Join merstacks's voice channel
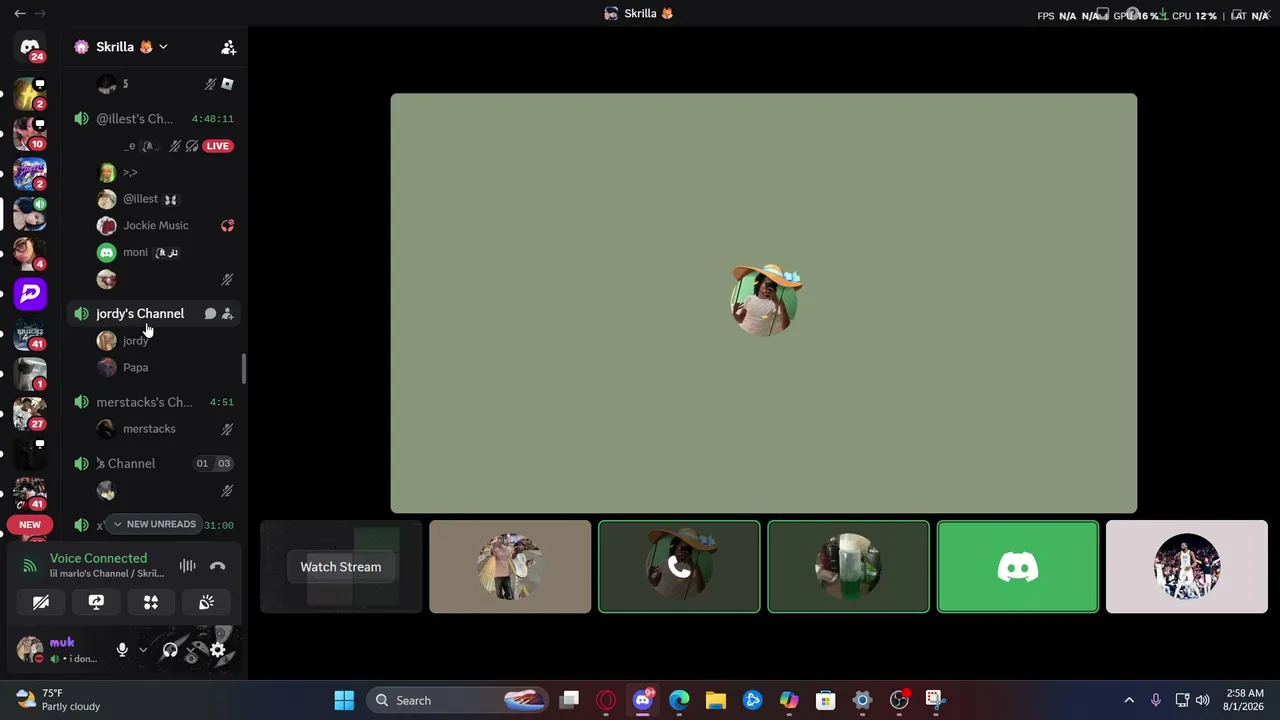 (x=155, y=402)
